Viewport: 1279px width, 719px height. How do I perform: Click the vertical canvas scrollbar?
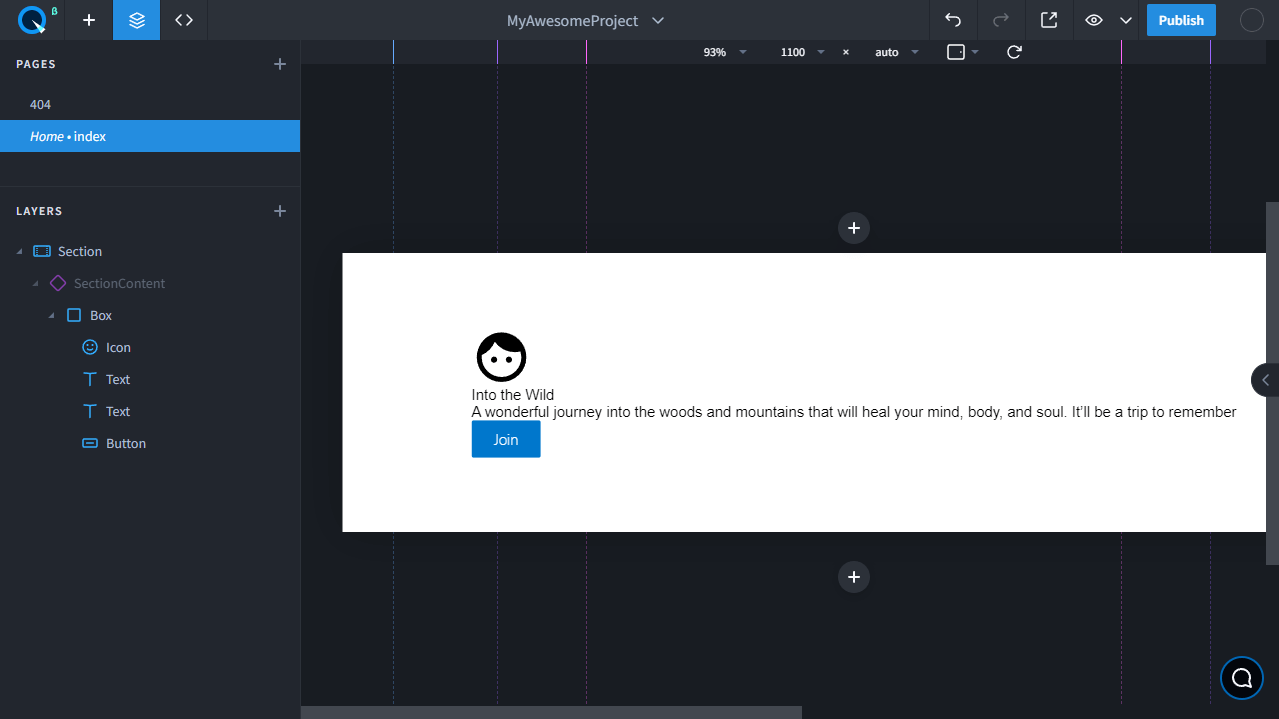(x=1272, y=384)
